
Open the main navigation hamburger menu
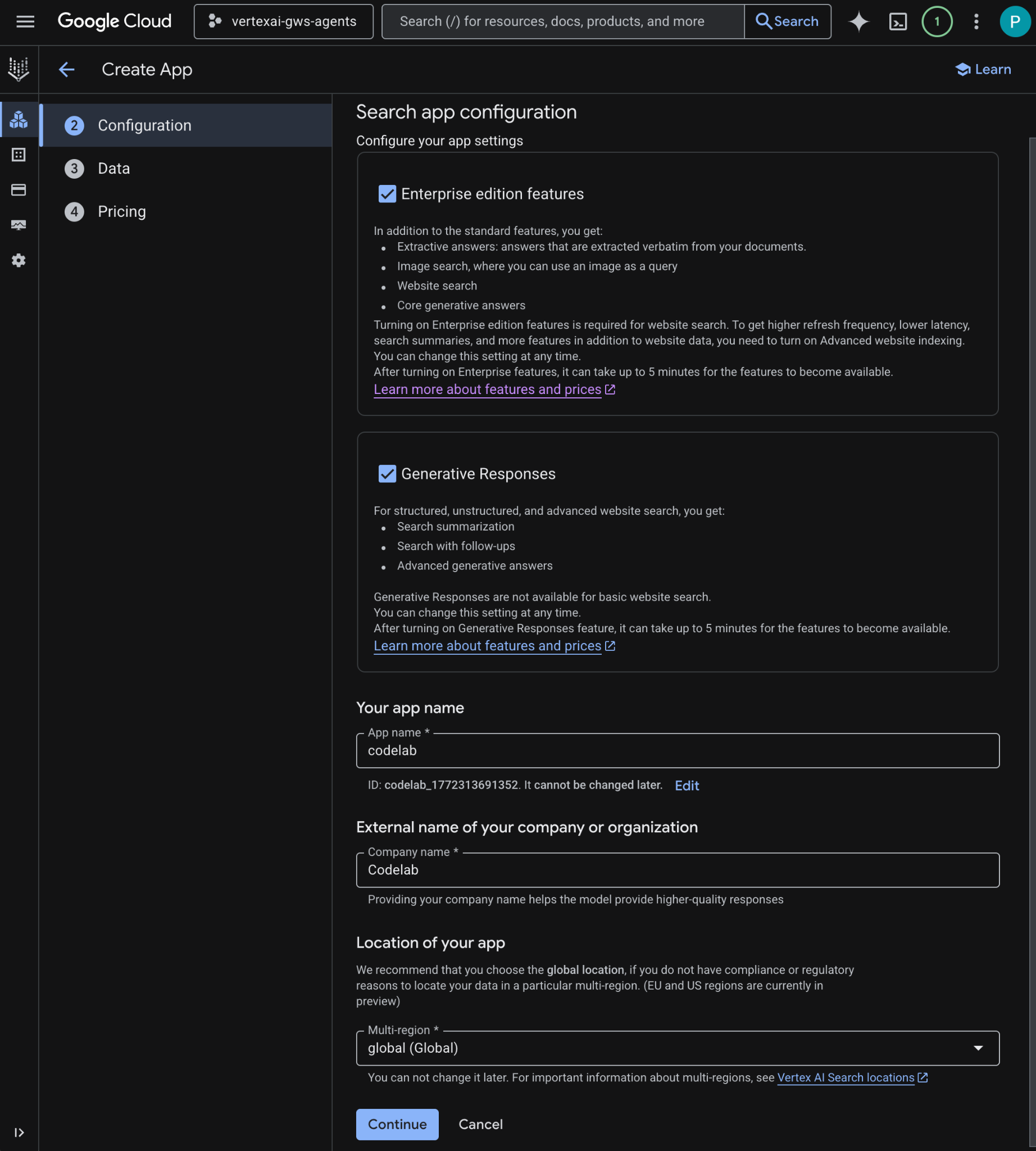(25, 22)
